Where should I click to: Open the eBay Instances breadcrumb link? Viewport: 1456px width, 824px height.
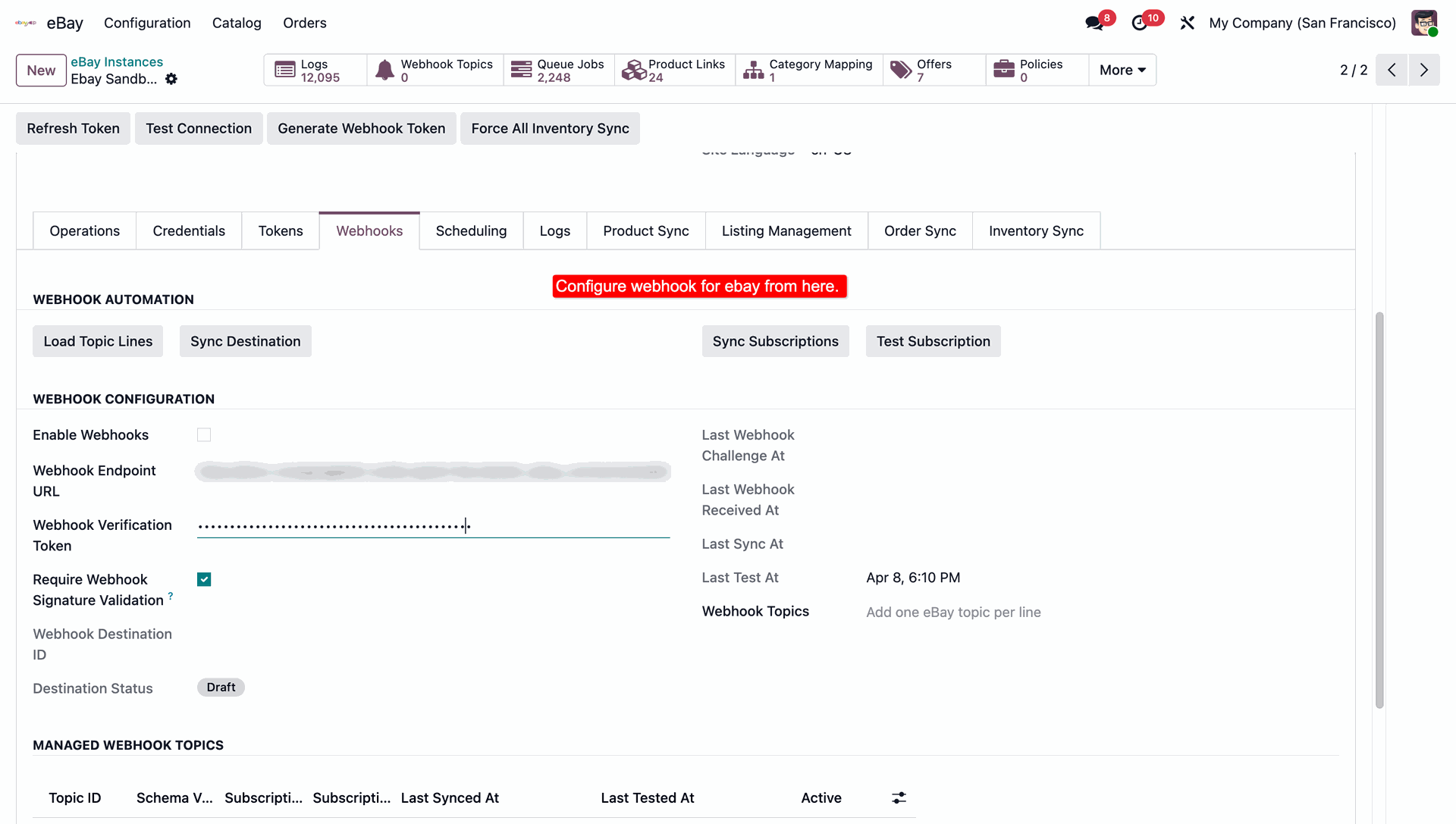point(117,61)
